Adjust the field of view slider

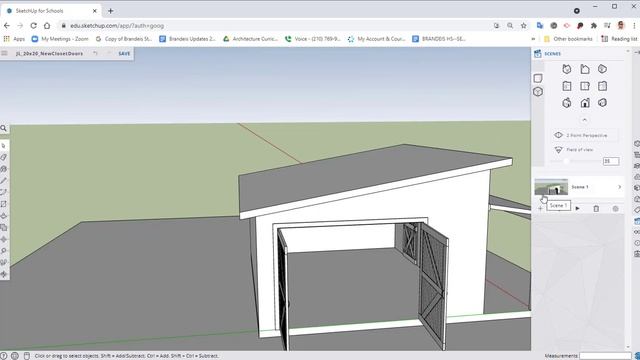(x=567, y=161)
